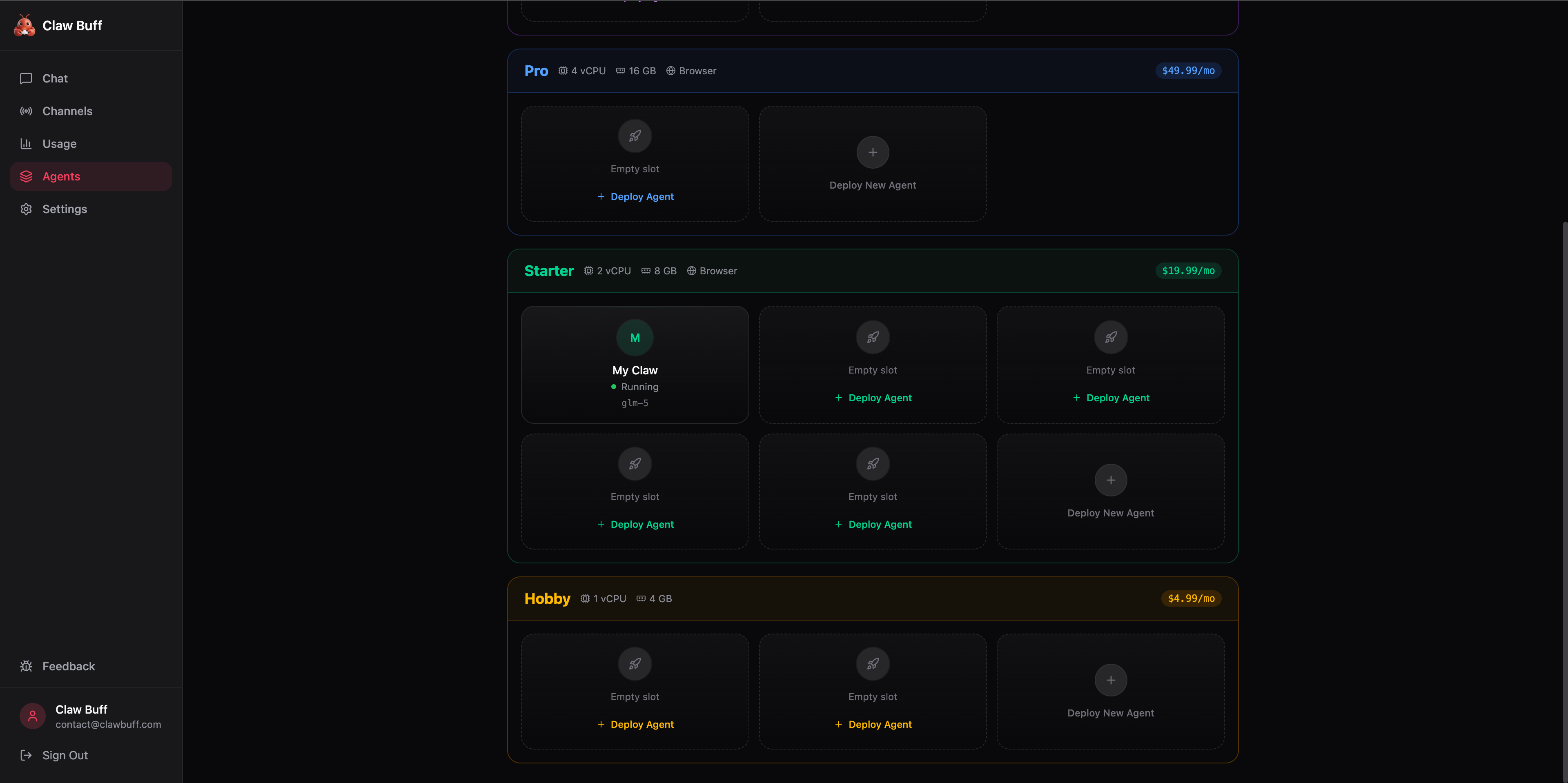Viewport: 1568px width, 783px height.
Task: Click Deploy Agent in second Hobby slot
Action: click(880, 725)
